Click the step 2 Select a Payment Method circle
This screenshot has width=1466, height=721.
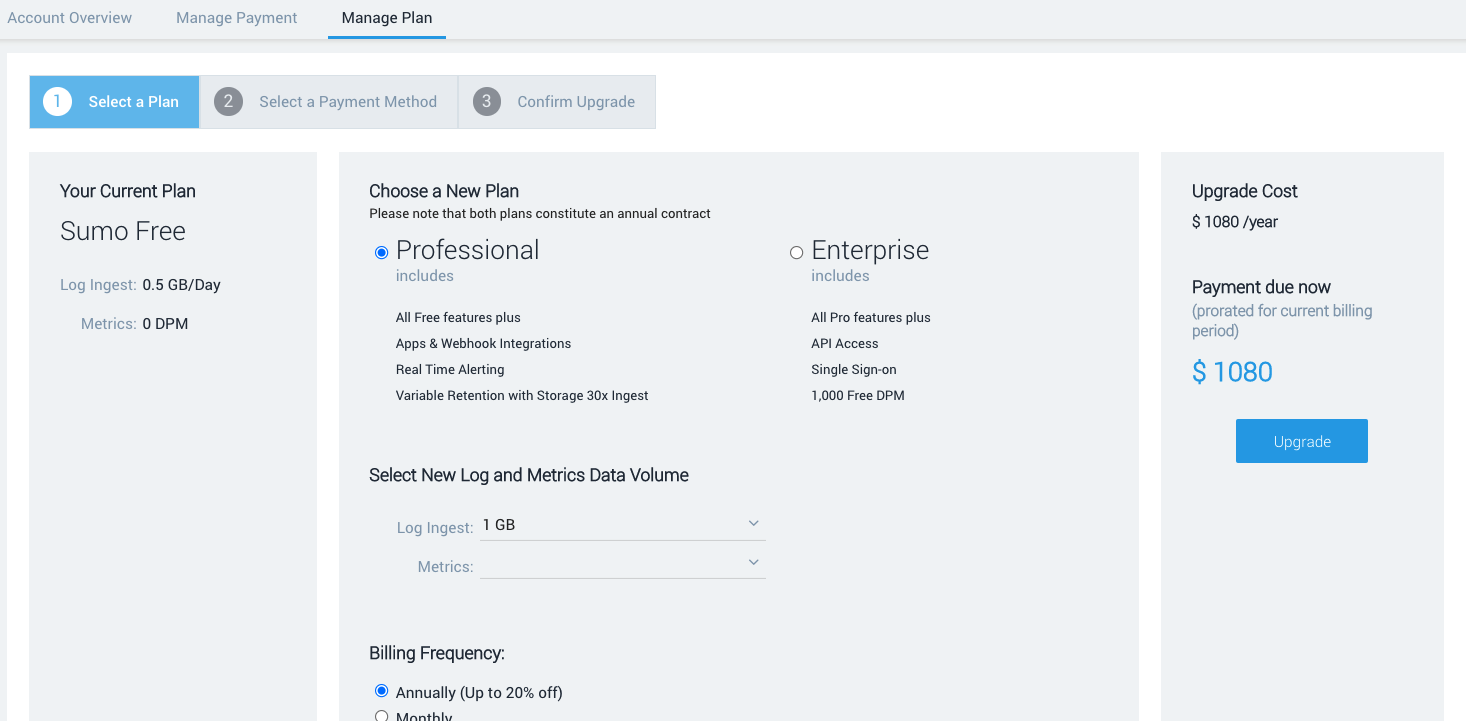point(228,101)
